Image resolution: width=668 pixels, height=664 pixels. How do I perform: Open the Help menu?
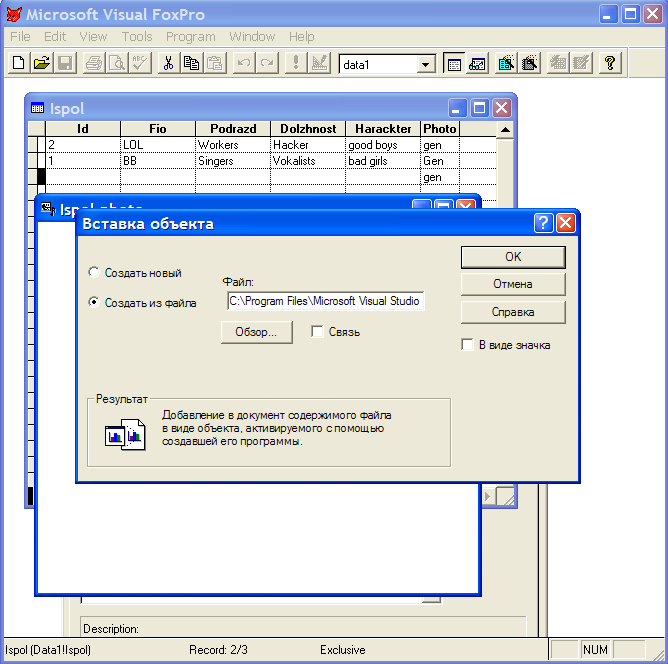tap(301, 37)
